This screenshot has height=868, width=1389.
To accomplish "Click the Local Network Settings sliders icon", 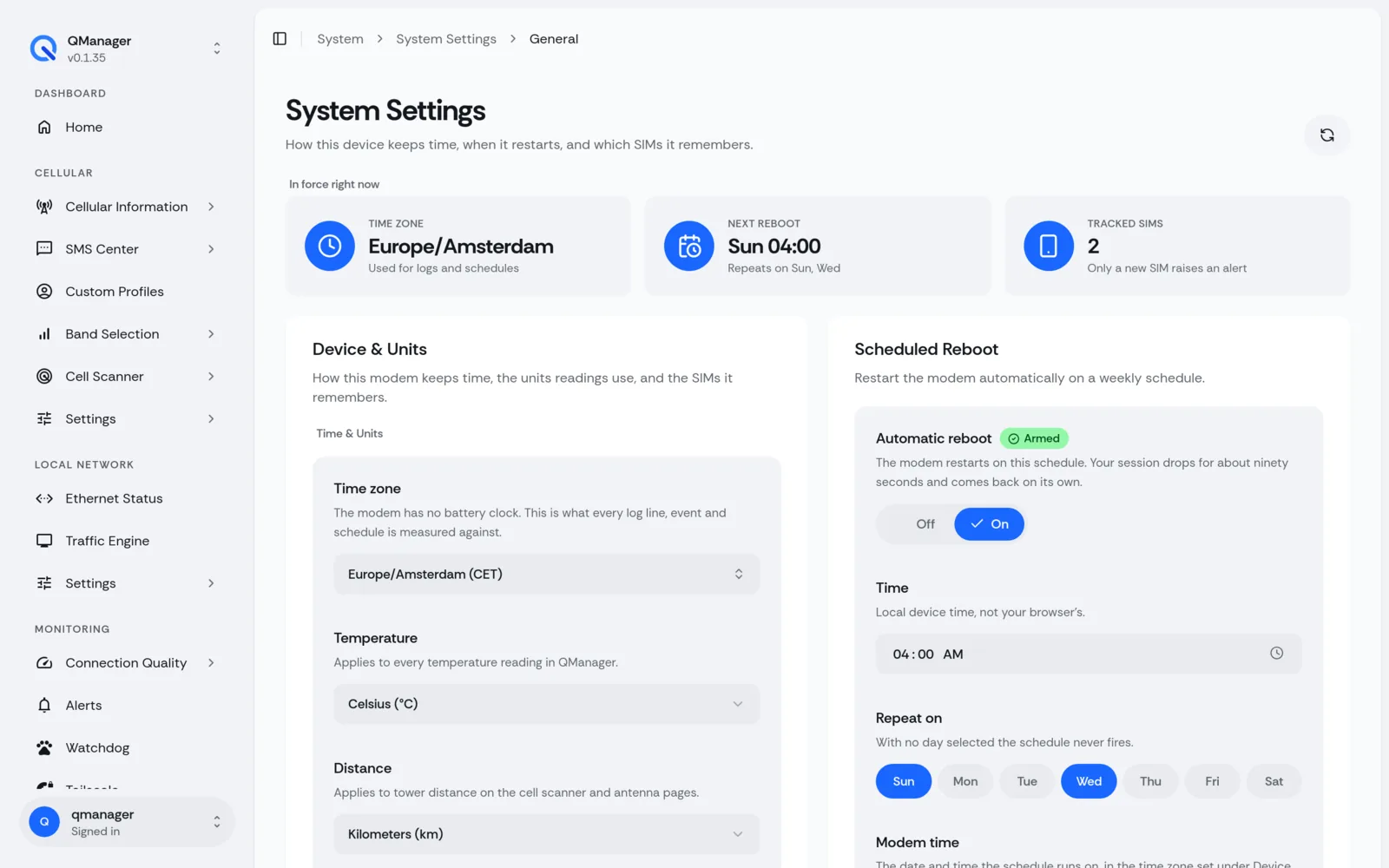I will click(x=44, y=583).
